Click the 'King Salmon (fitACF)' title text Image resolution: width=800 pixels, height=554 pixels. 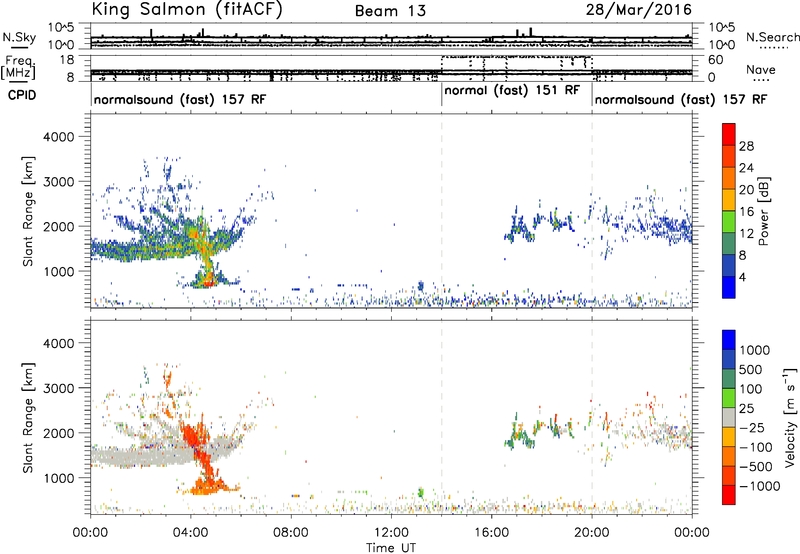(x=186, y=9)
